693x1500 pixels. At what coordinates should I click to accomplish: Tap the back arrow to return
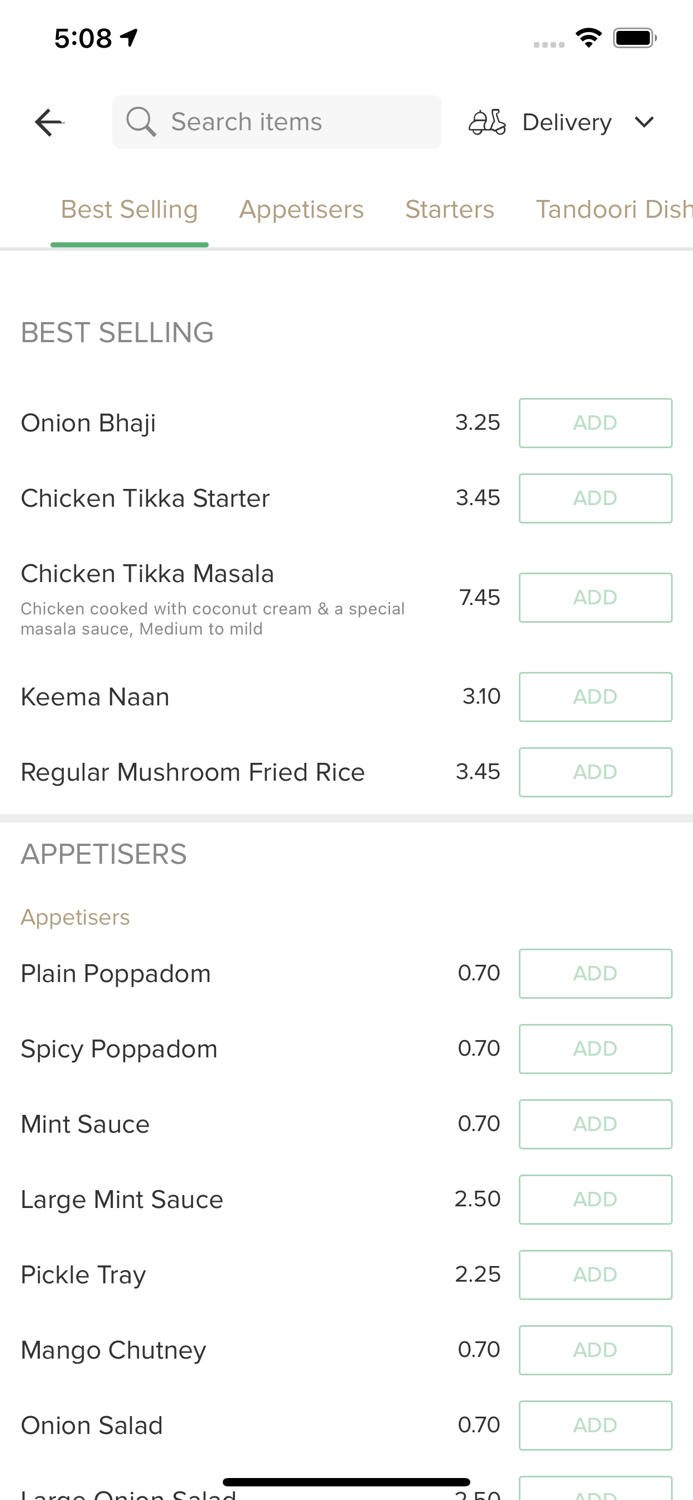[48, 121]
